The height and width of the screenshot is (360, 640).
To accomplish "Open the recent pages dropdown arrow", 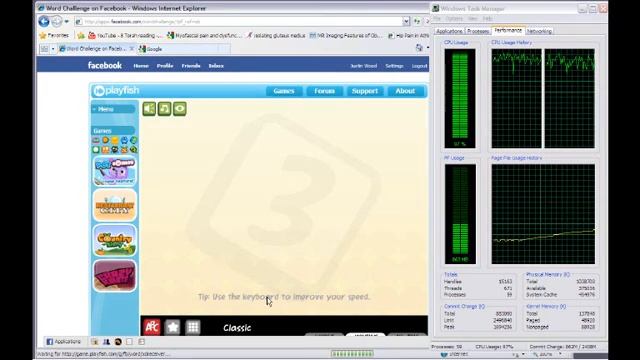I will click(67, 21).
